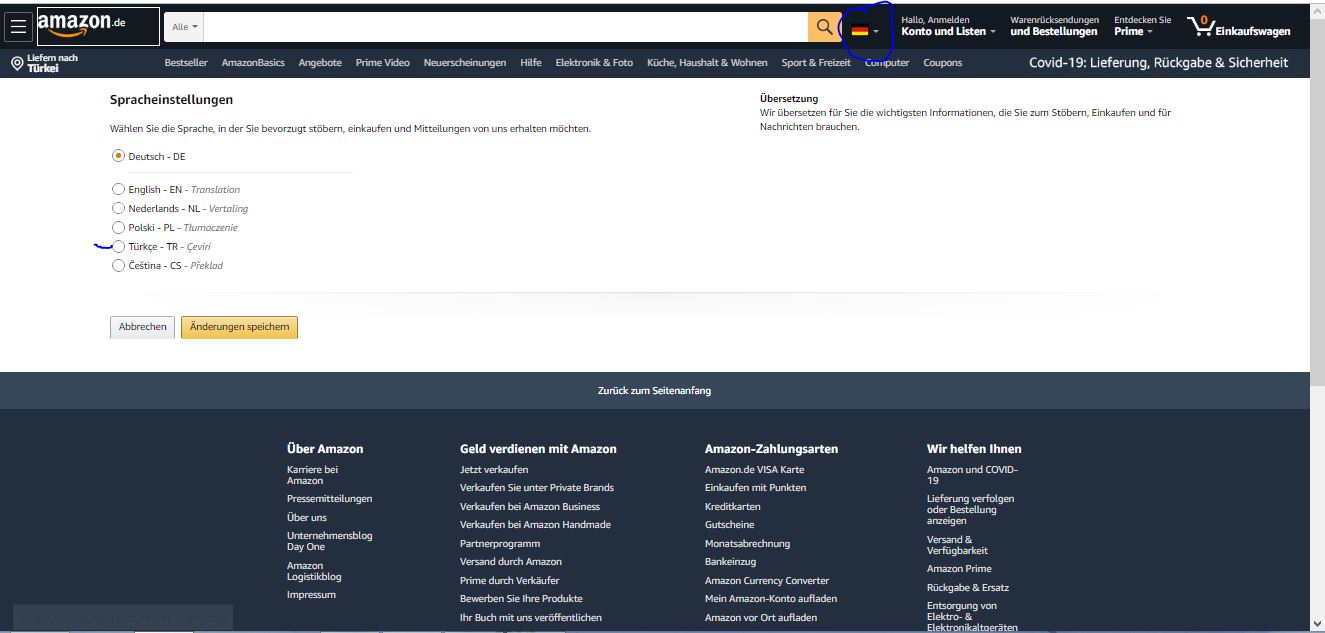Open Versand & Verfügbarkeit link
Image resolution: width=1325 pixels, height=633 pixels.
point(958,545)
